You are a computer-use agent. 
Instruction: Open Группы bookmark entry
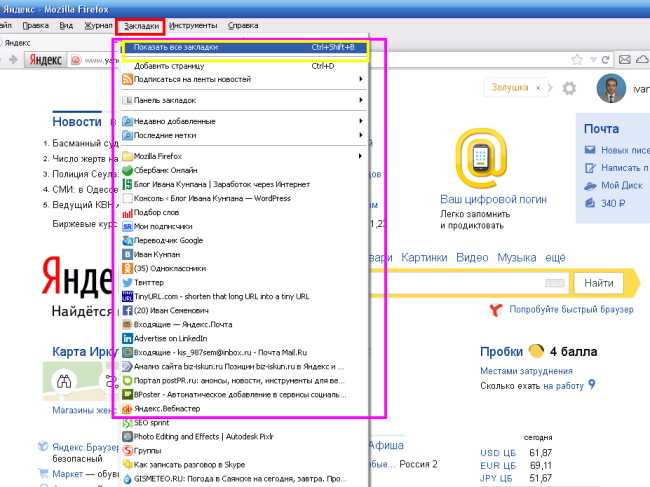(244, 451)
